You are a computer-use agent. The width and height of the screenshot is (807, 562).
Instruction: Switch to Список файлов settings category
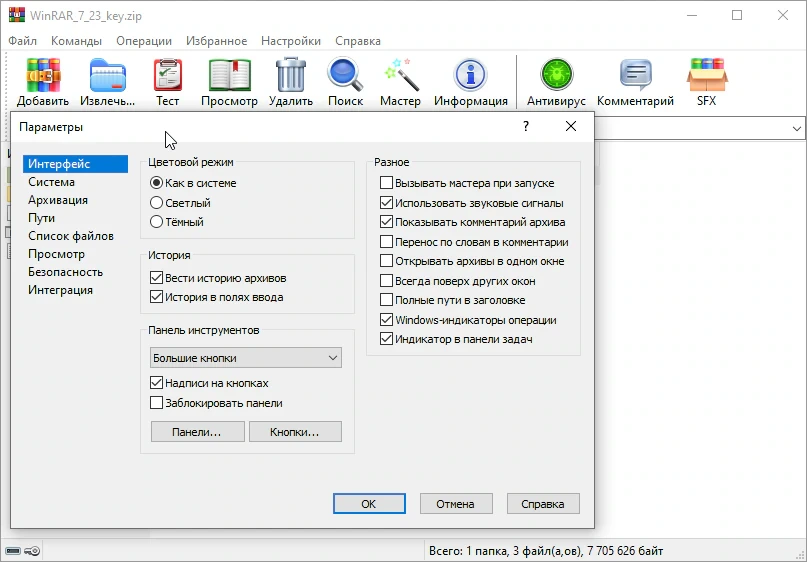tap(71, 236)
